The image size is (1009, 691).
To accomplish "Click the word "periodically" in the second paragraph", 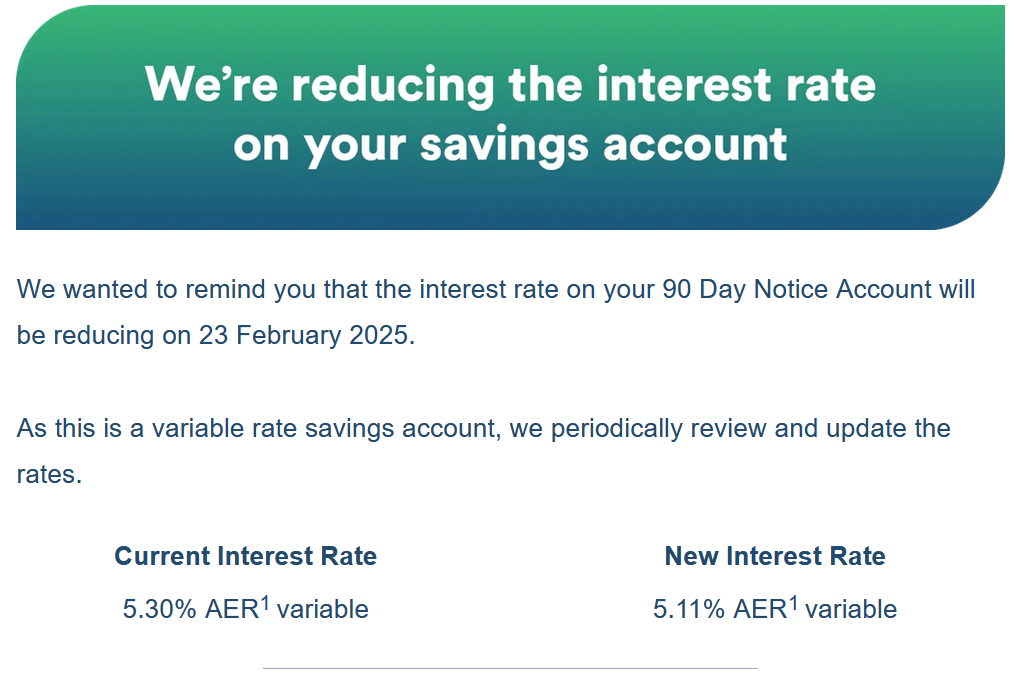I will [616, 428].
